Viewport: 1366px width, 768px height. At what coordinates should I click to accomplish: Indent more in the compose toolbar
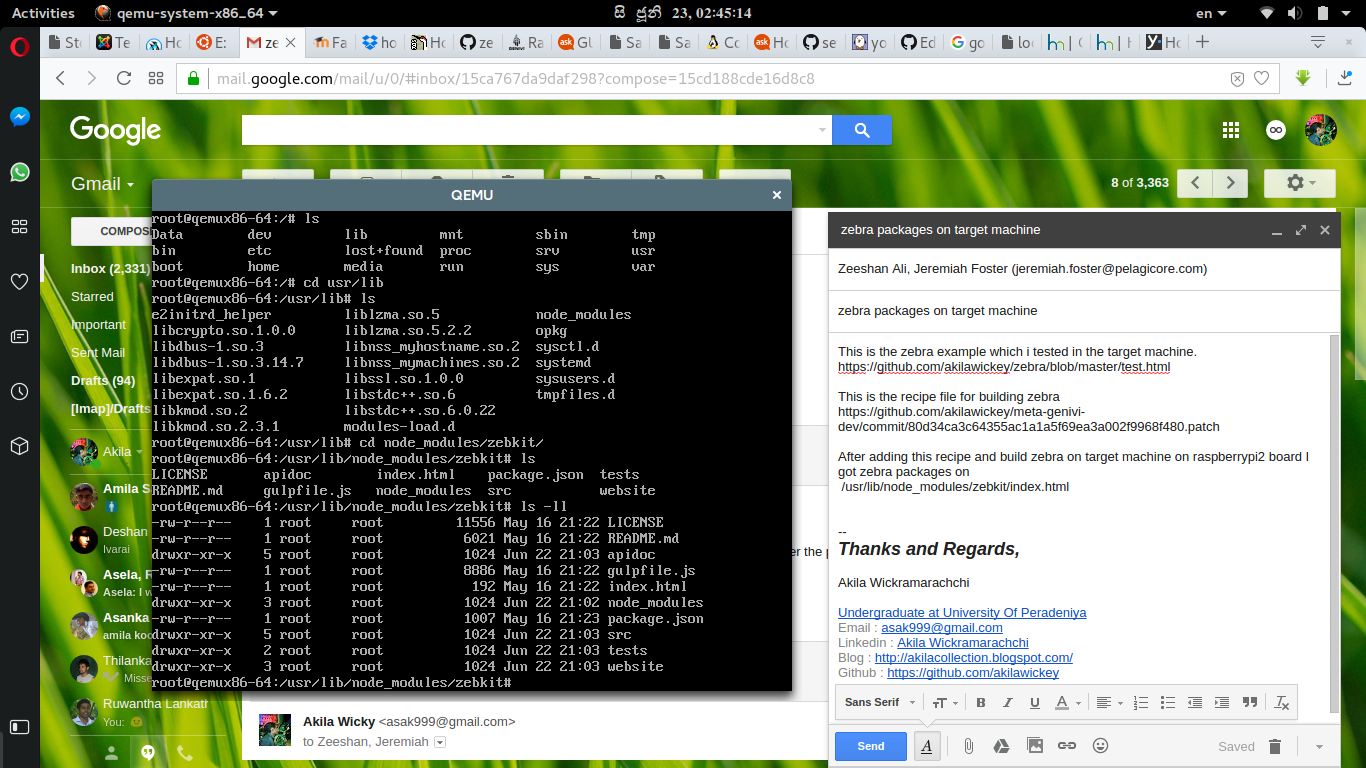1221,702
